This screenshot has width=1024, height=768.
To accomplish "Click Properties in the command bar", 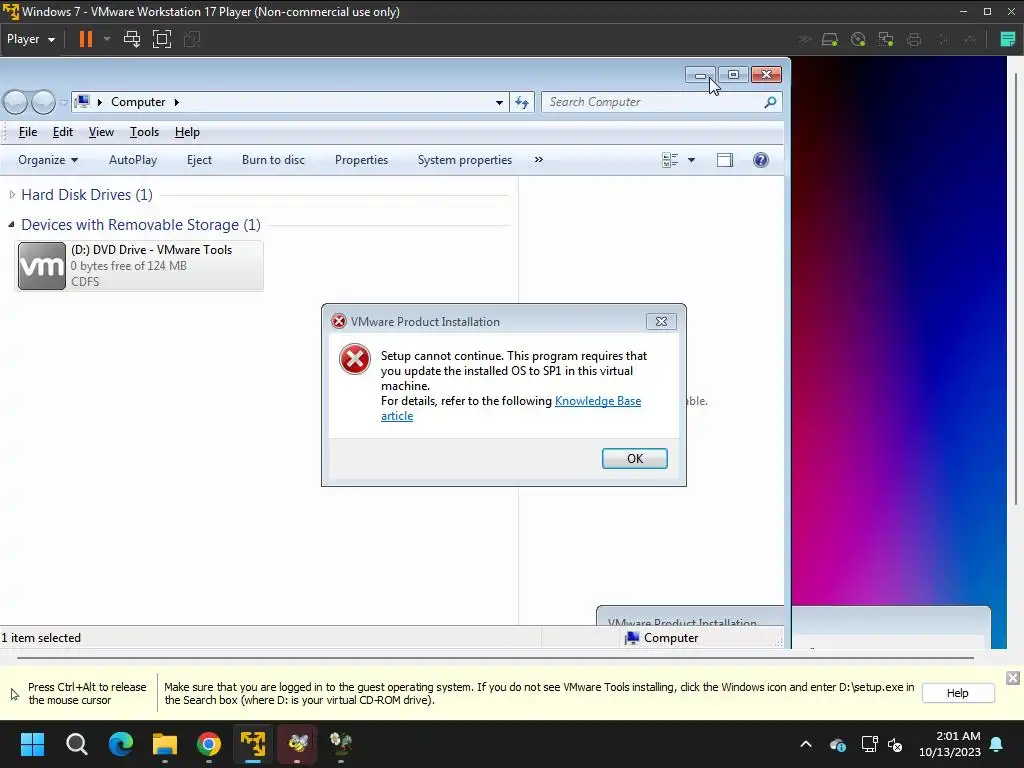I will [361, 160].
